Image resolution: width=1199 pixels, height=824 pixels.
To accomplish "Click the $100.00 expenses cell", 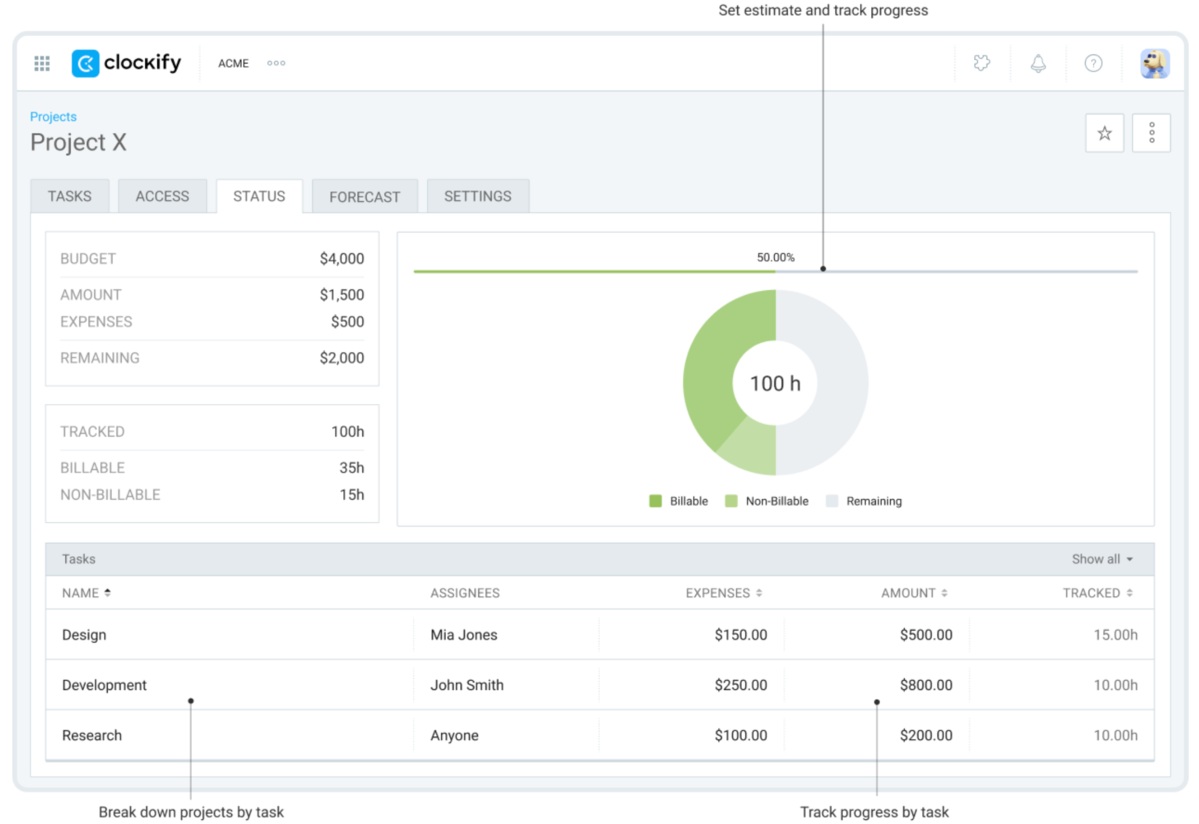I will click(x=740, y=735).
